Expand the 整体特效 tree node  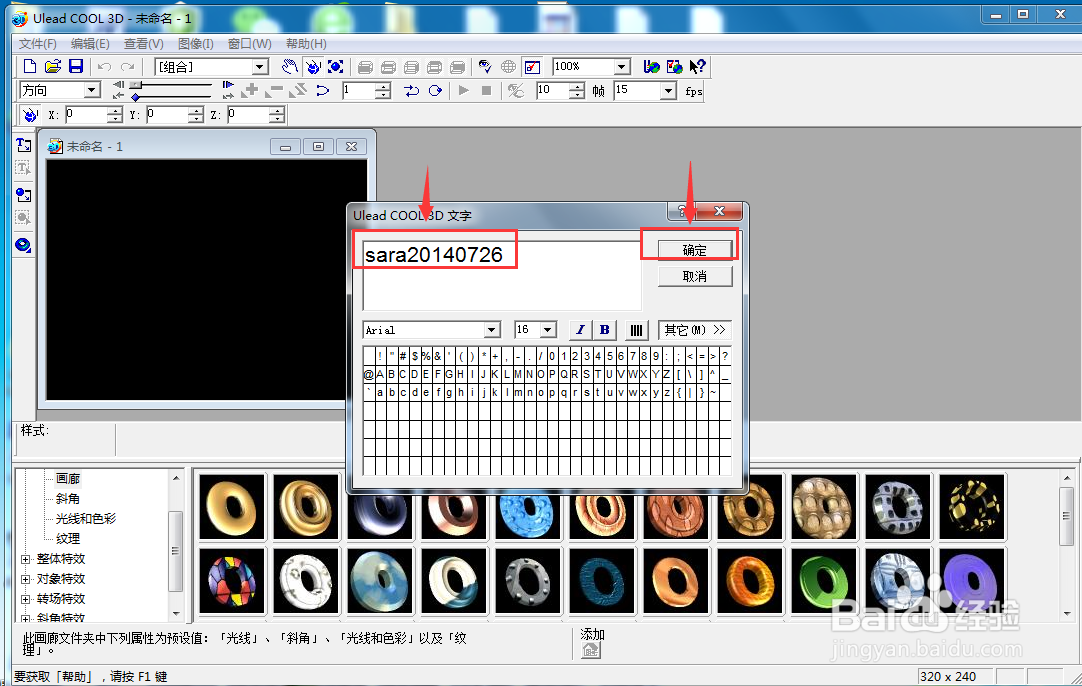[x=26, y=559]
